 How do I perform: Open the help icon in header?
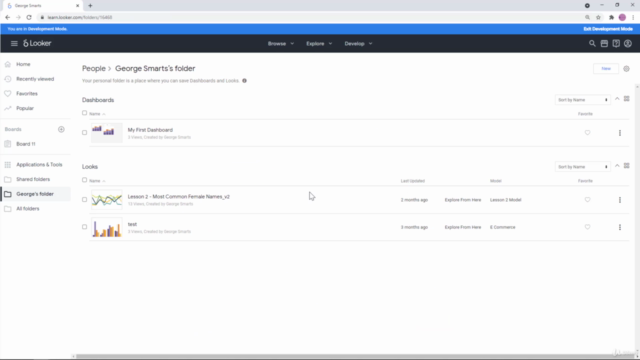616,43
